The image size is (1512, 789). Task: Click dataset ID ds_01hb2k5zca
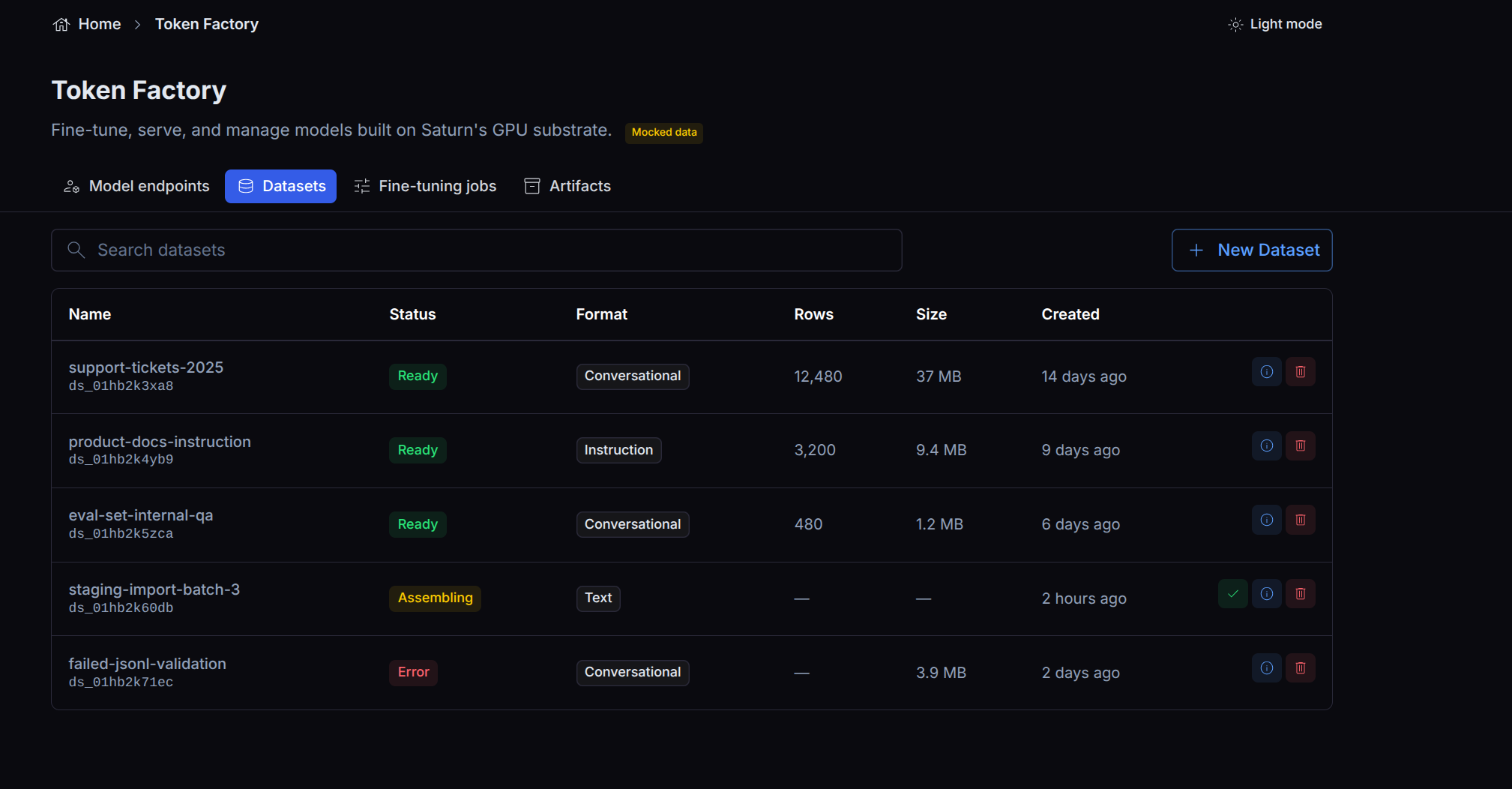pyautogui.click(x=121, y=534)
